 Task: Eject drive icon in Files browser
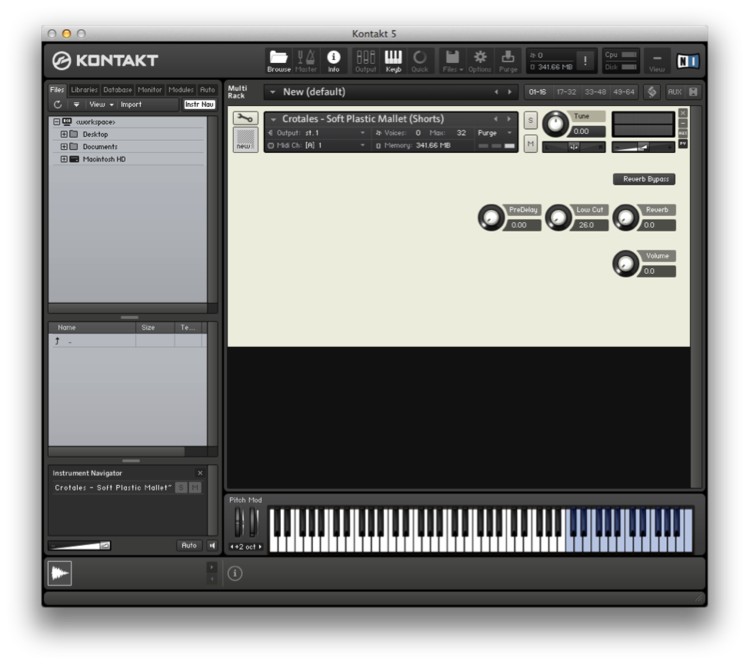[x=76, y=104]
